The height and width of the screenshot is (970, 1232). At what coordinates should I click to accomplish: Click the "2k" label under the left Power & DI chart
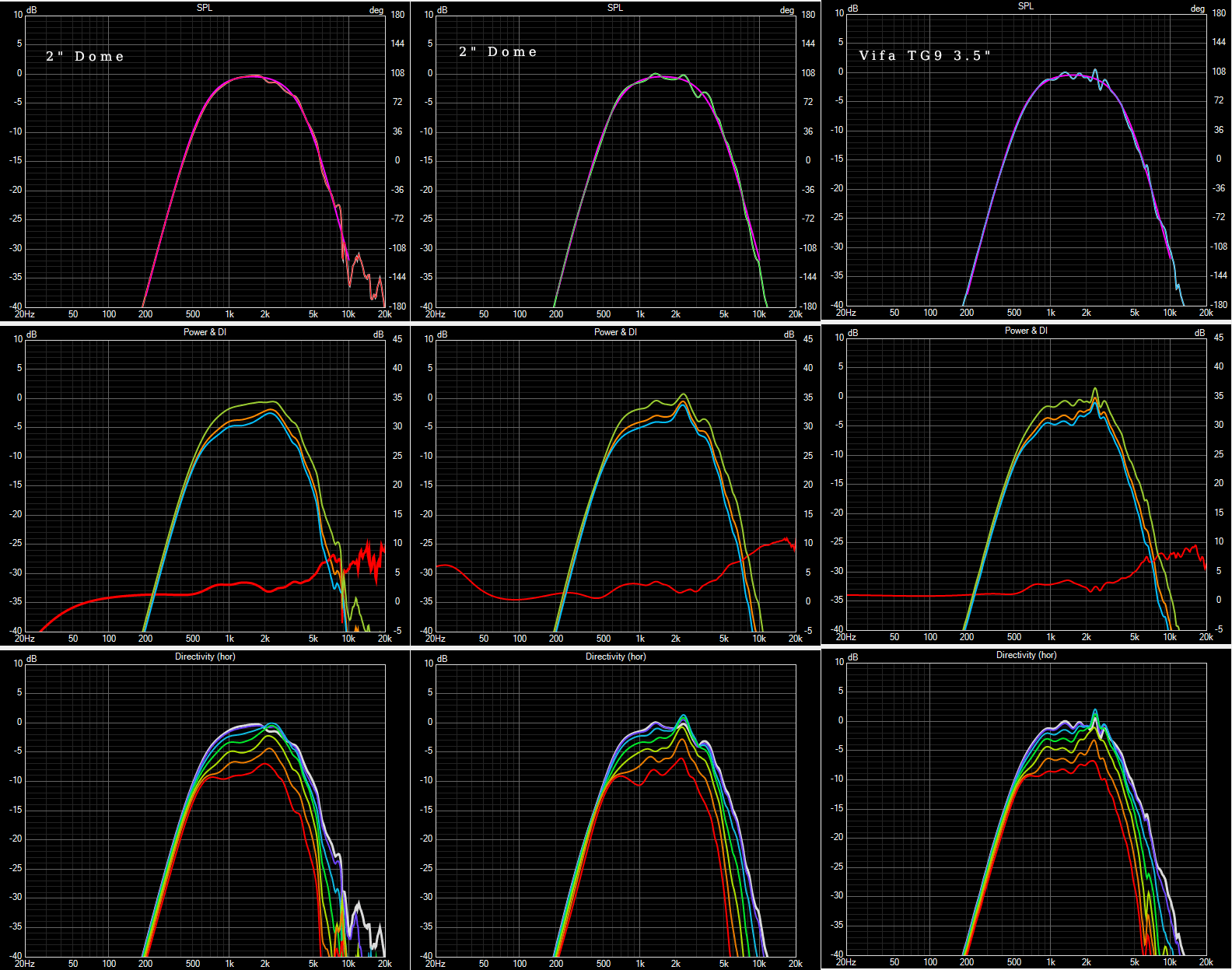[x=265, y=639]
